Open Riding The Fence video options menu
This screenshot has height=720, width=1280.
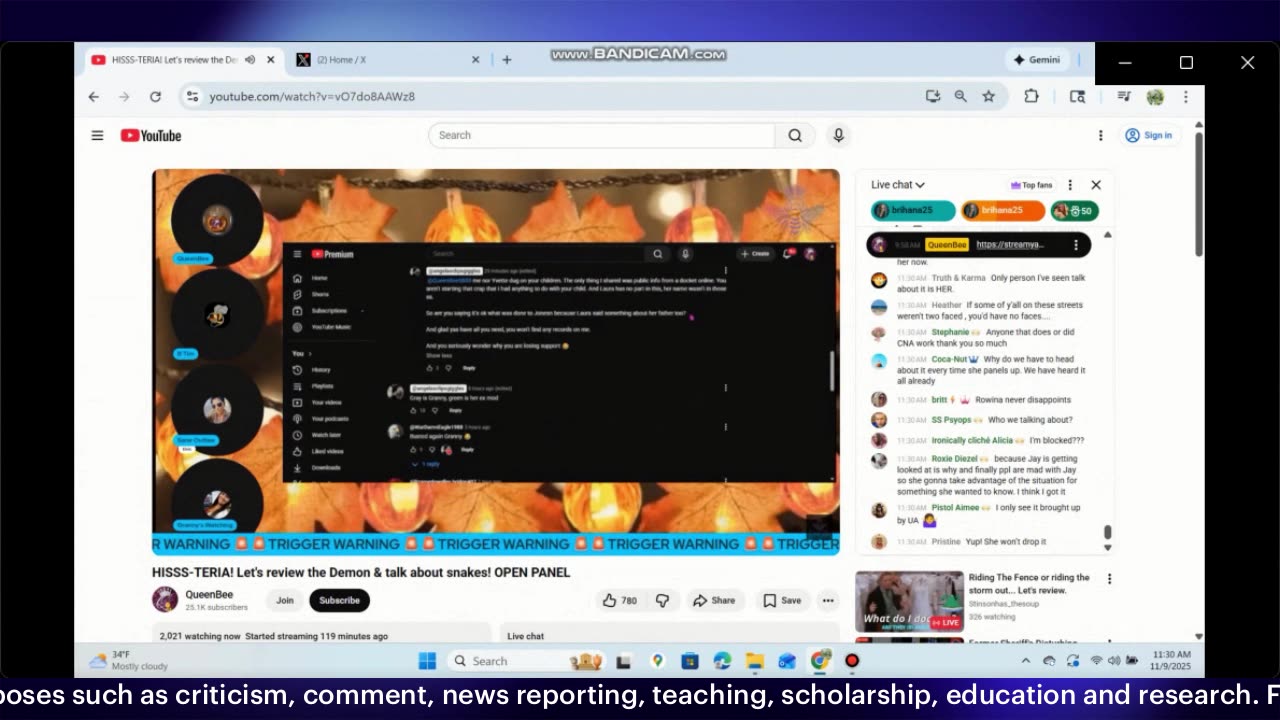pyautogui.click(x=1109, y=579)
